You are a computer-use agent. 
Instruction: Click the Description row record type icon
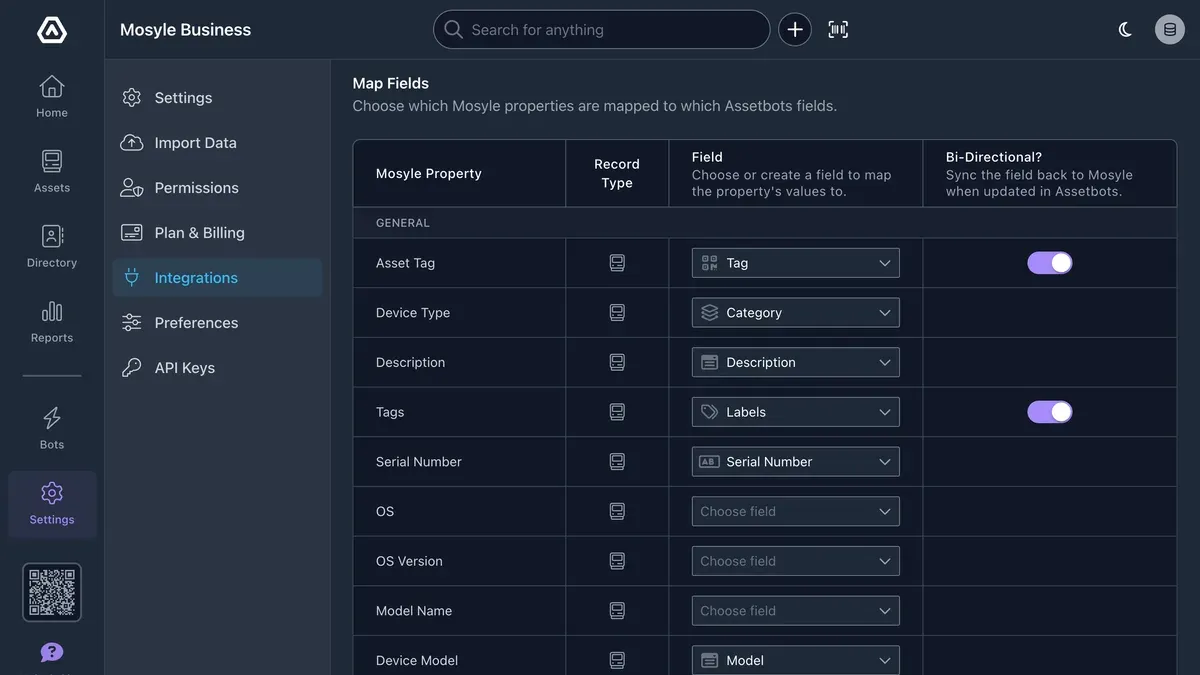coord(617,362)
